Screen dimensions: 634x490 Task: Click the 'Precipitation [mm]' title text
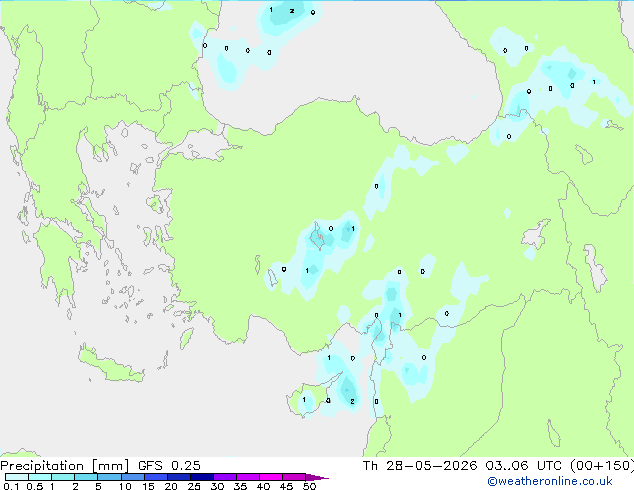tap(65, 466)
